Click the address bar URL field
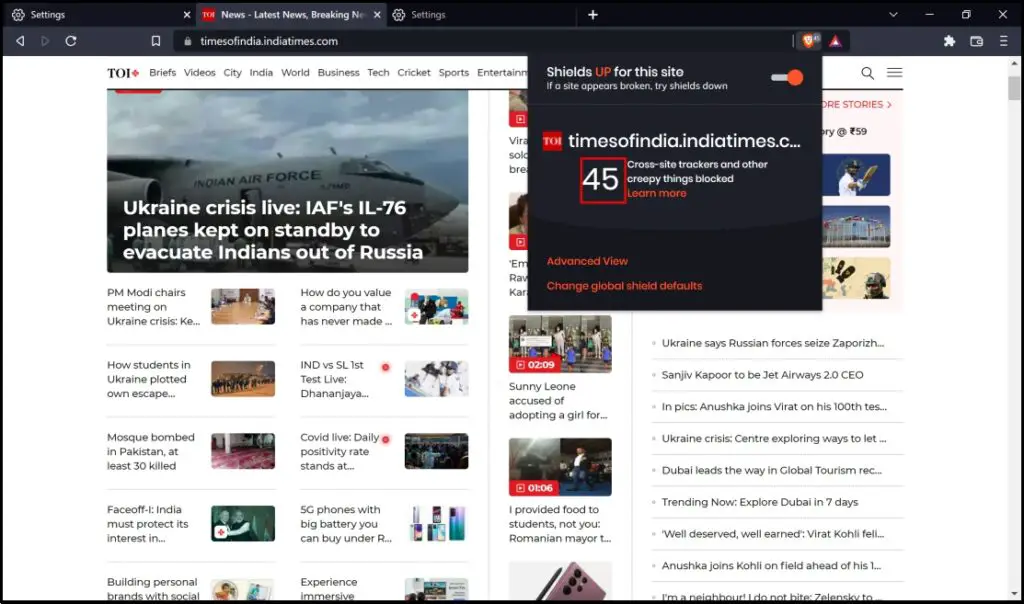 [483, 41]
